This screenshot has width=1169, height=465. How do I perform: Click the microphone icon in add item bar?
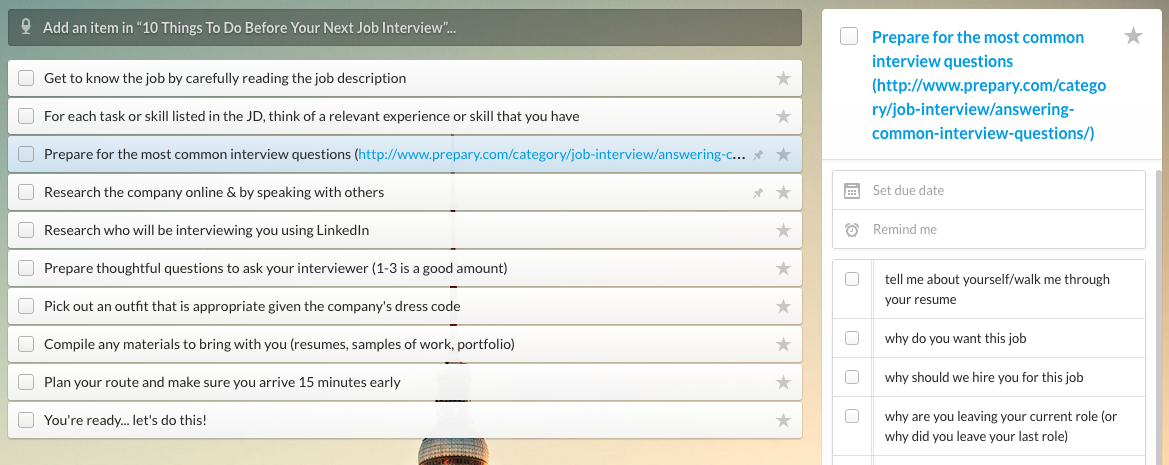click(26, 28)
